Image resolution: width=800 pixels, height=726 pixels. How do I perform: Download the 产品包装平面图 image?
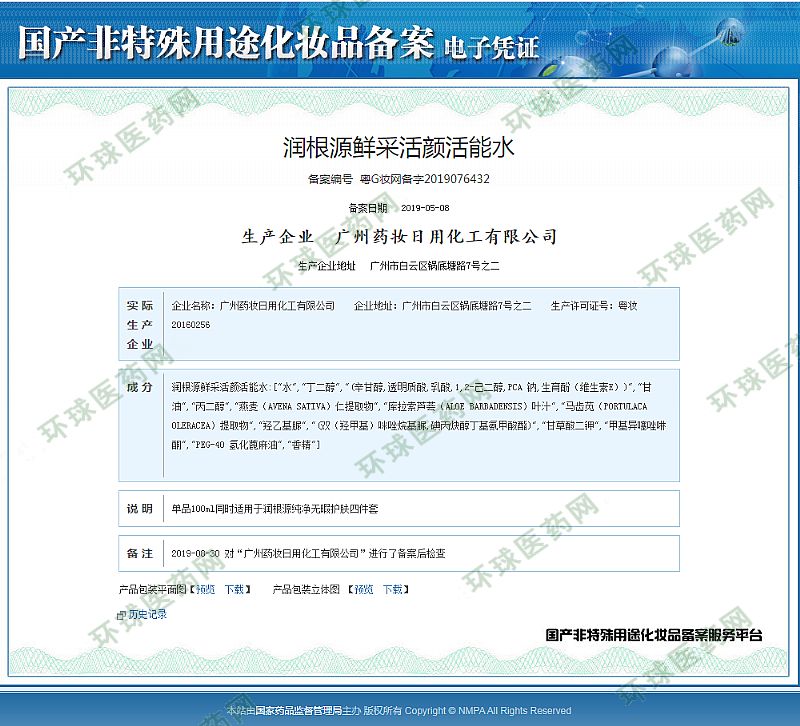tap(234, 590)
